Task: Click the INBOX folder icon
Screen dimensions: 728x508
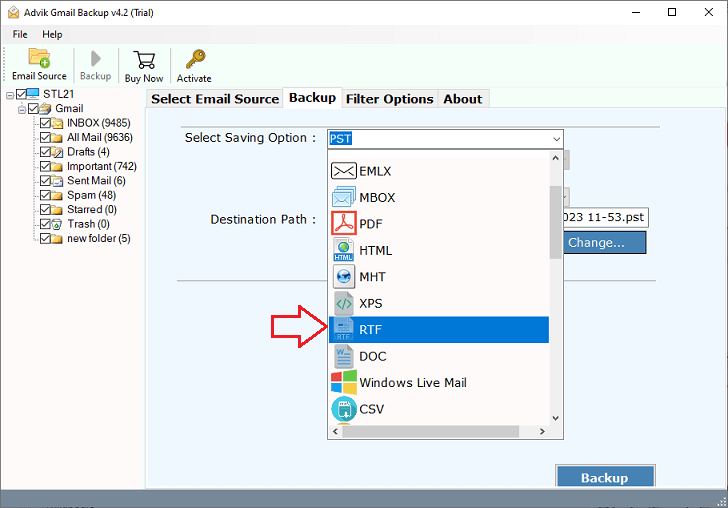Action: 57,123
